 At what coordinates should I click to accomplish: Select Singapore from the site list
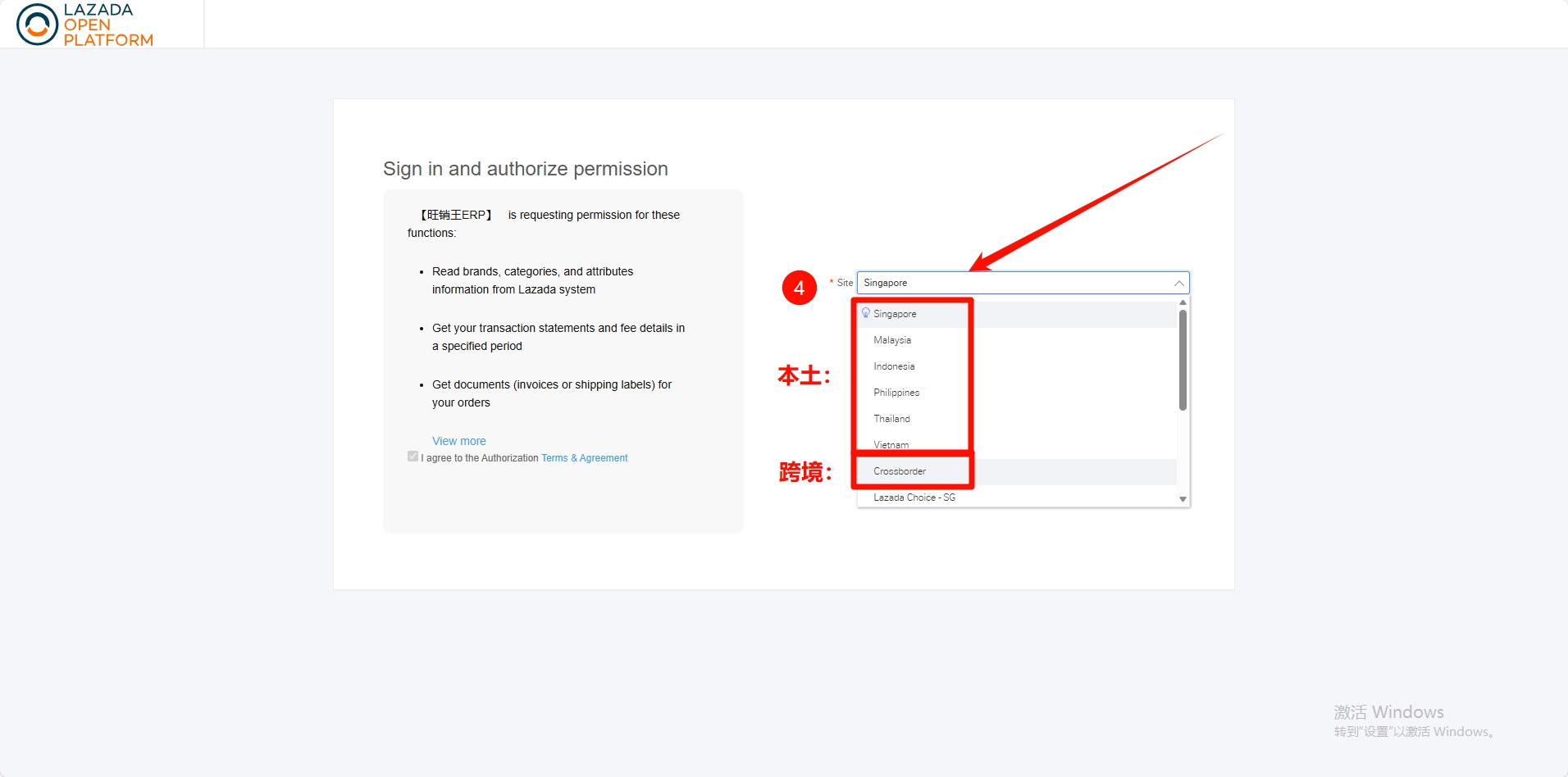click(x=895, y=314)
